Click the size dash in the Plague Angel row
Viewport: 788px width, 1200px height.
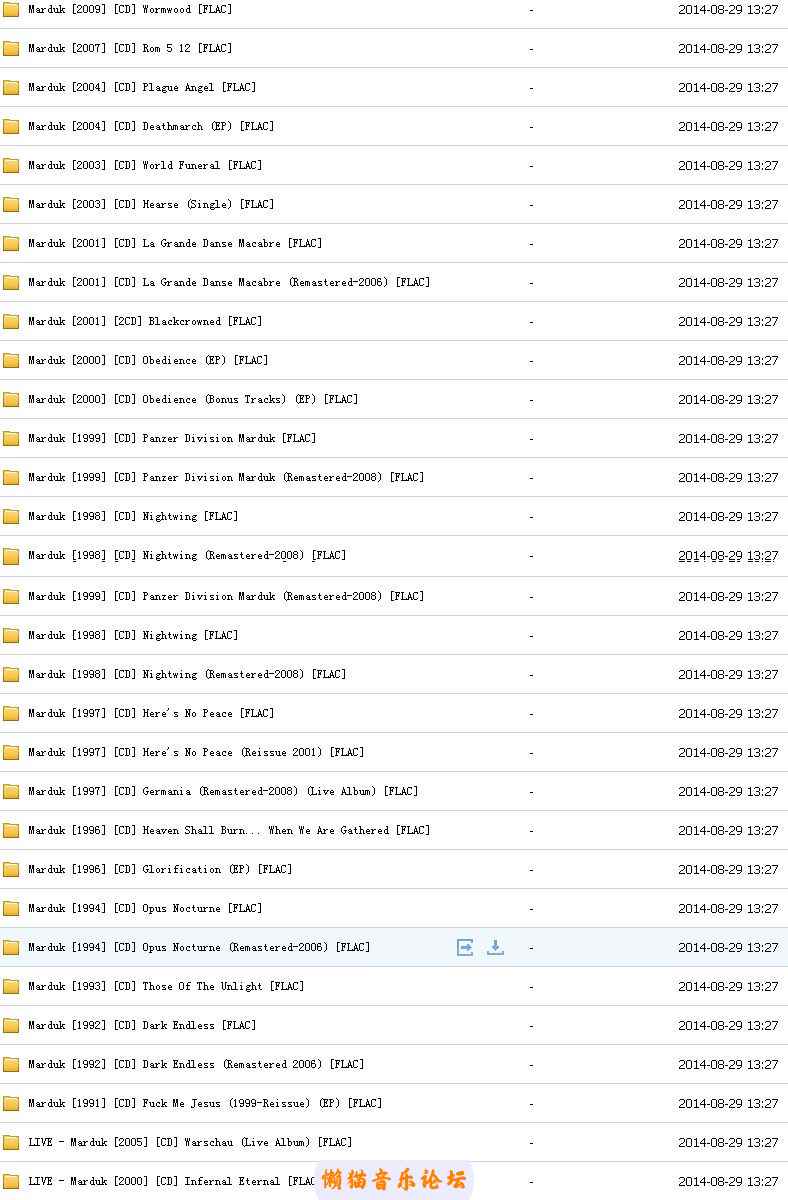531,88
